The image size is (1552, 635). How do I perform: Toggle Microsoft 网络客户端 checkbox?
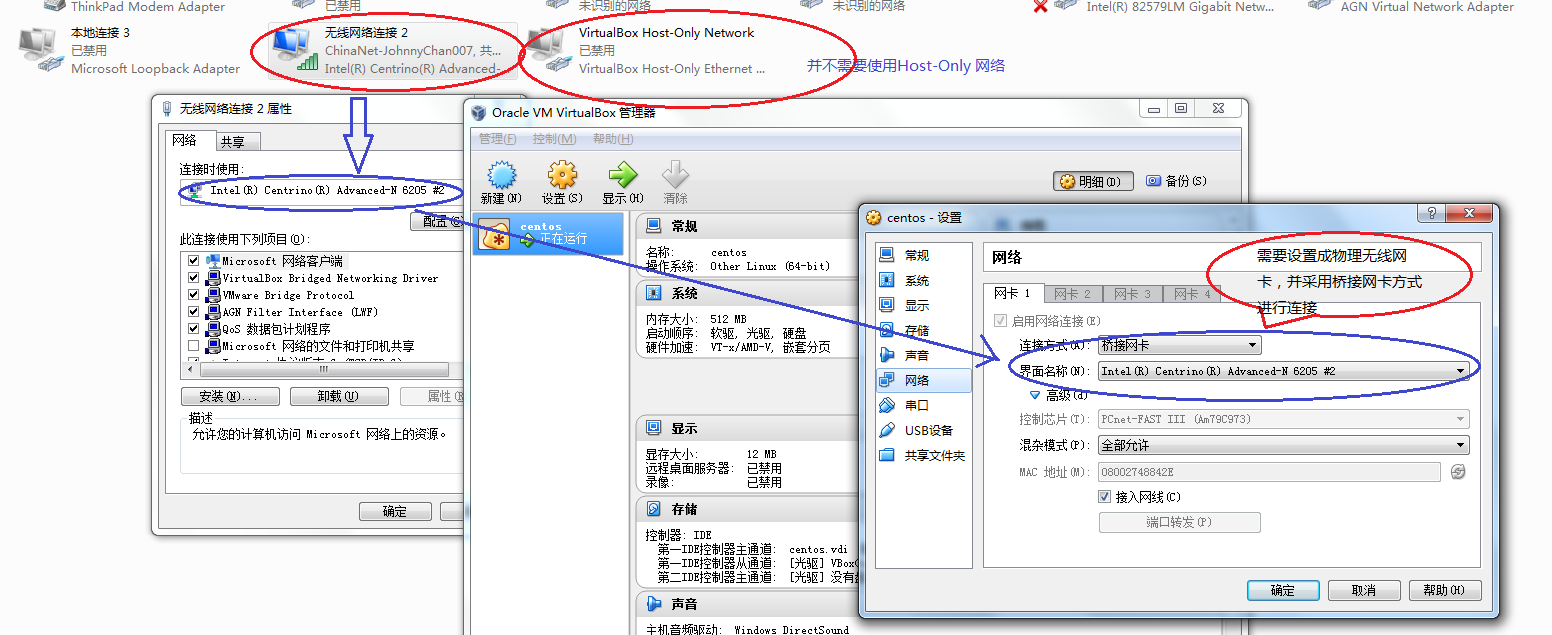pyautogui.click(x=194, y=261)
